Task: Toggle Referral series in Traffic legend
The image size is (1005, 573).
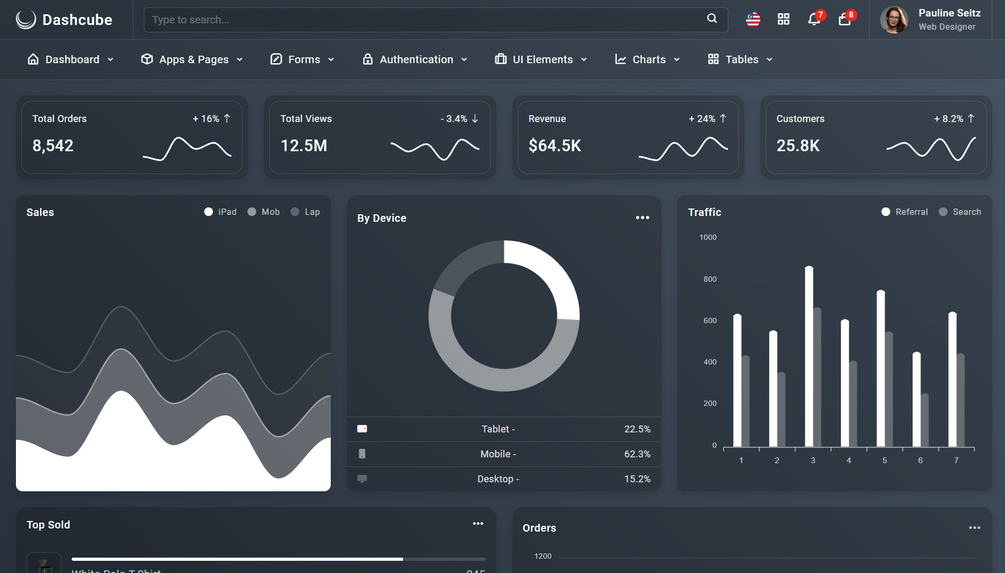Action: (x=904, y=212)
